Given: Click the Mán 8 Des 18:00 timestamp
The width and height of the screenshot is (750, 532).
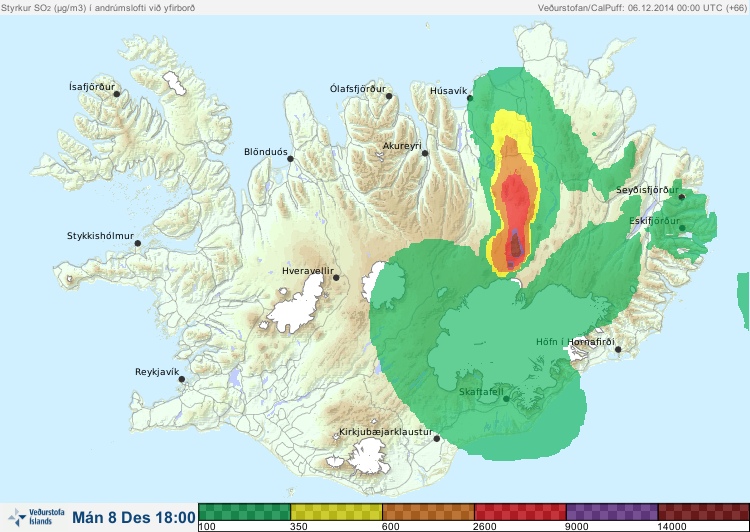Looking at the screenshot, I should [134, 518].
